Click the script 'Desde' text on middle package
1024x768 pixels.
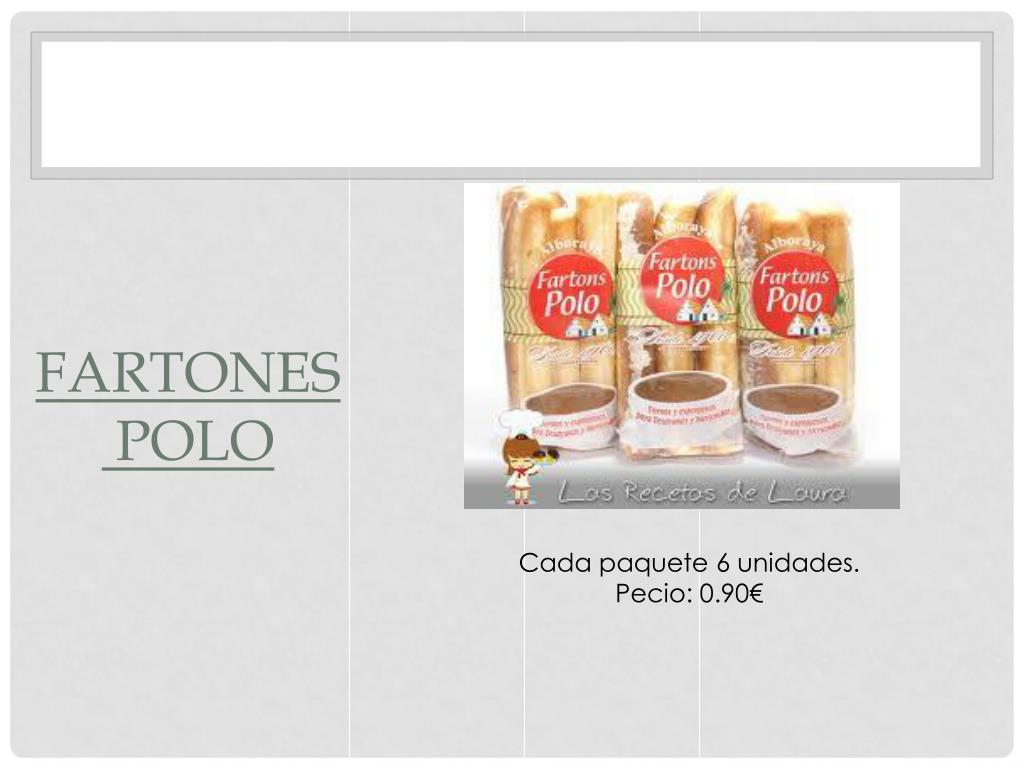[678, 338]
